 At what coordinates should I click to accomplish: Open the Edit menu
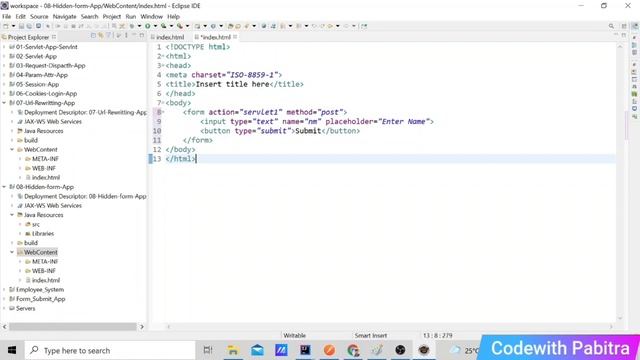pyautogui.click(x=20, y=16)
